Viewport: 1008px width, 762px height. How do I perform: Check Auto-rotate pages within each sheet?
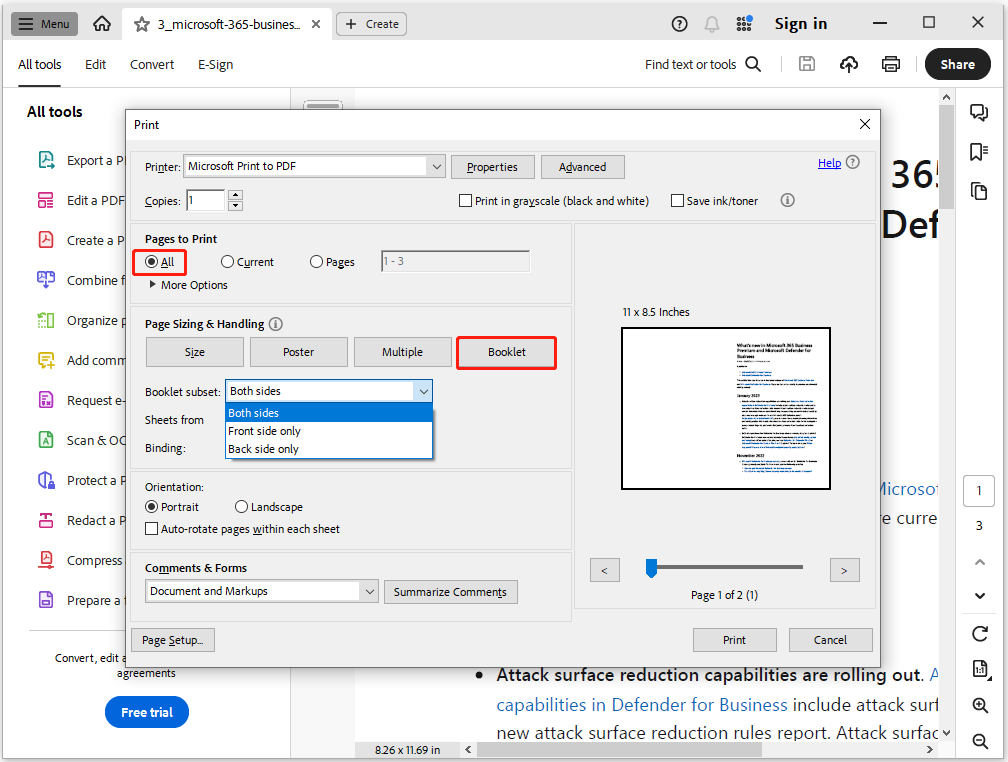152,529
